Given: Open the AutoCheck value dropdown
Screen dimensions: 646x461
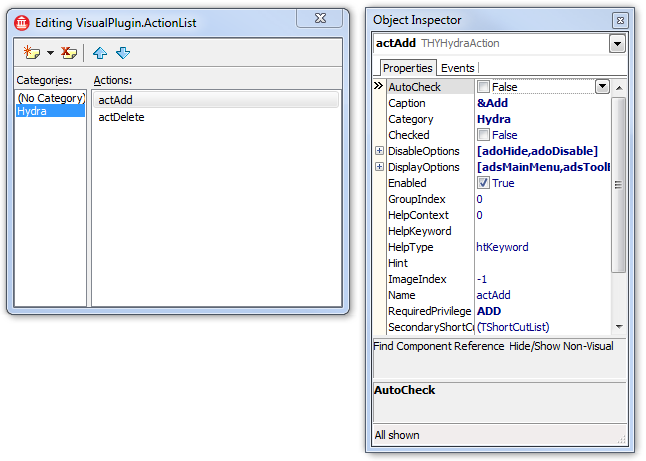Looking at the screenshot, I should (x=602, y=87).
